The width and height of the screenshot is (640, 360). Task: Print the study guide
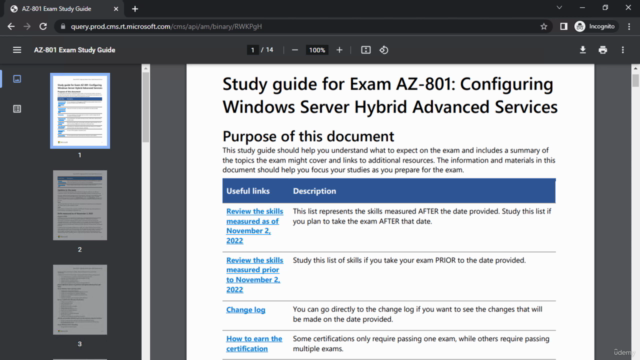(602, 50)
